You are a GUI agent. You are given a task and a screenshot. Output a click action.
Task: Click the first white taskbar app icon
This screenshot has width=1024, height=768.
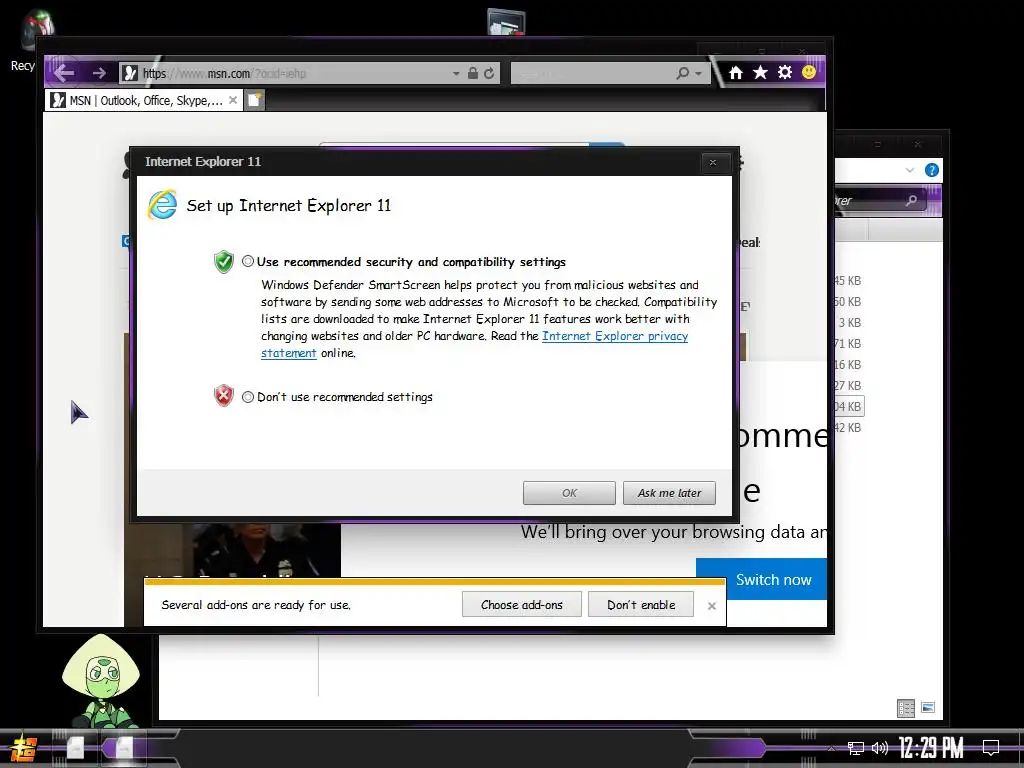pos(76,748)
